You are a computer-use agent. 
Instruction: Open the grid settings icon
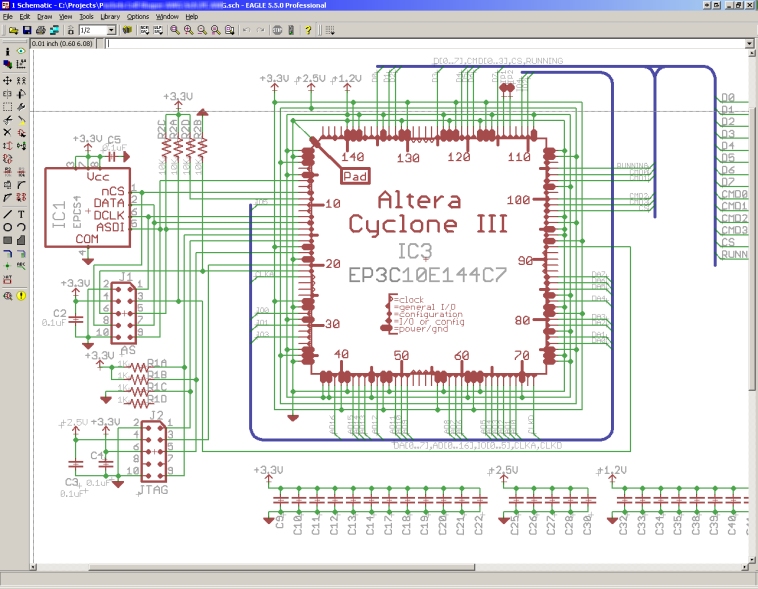pyautogui.click(x=330, y=30)
